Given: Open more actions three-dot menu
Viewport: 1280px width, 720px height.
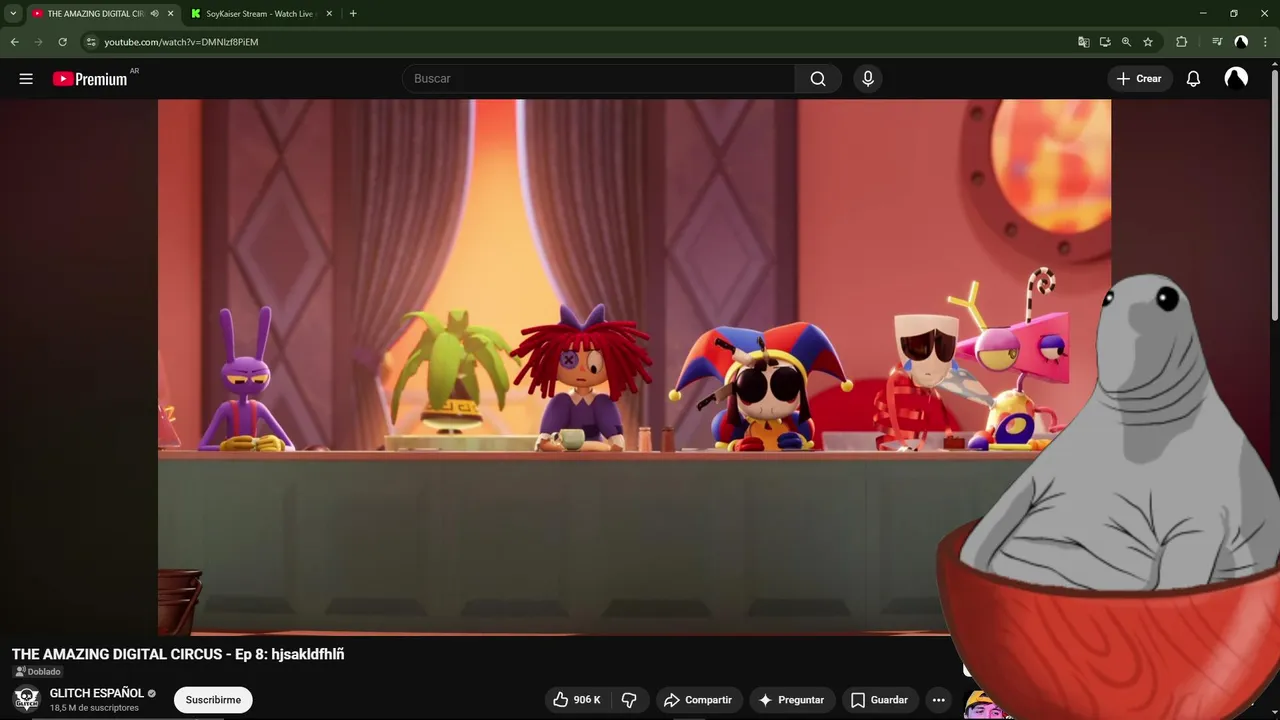Looking at the screenshot, I should click(938, 700).
